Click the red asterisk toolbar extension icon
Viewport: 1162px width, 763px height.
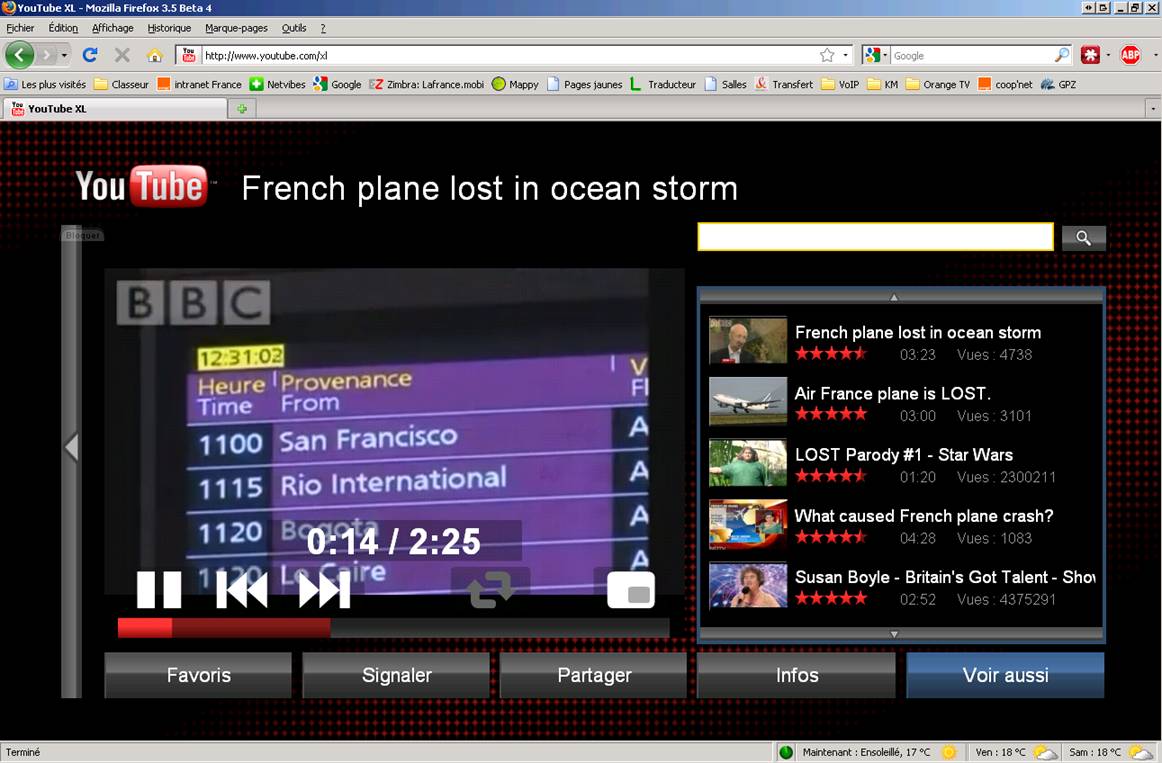click(x=1090, y=55)
